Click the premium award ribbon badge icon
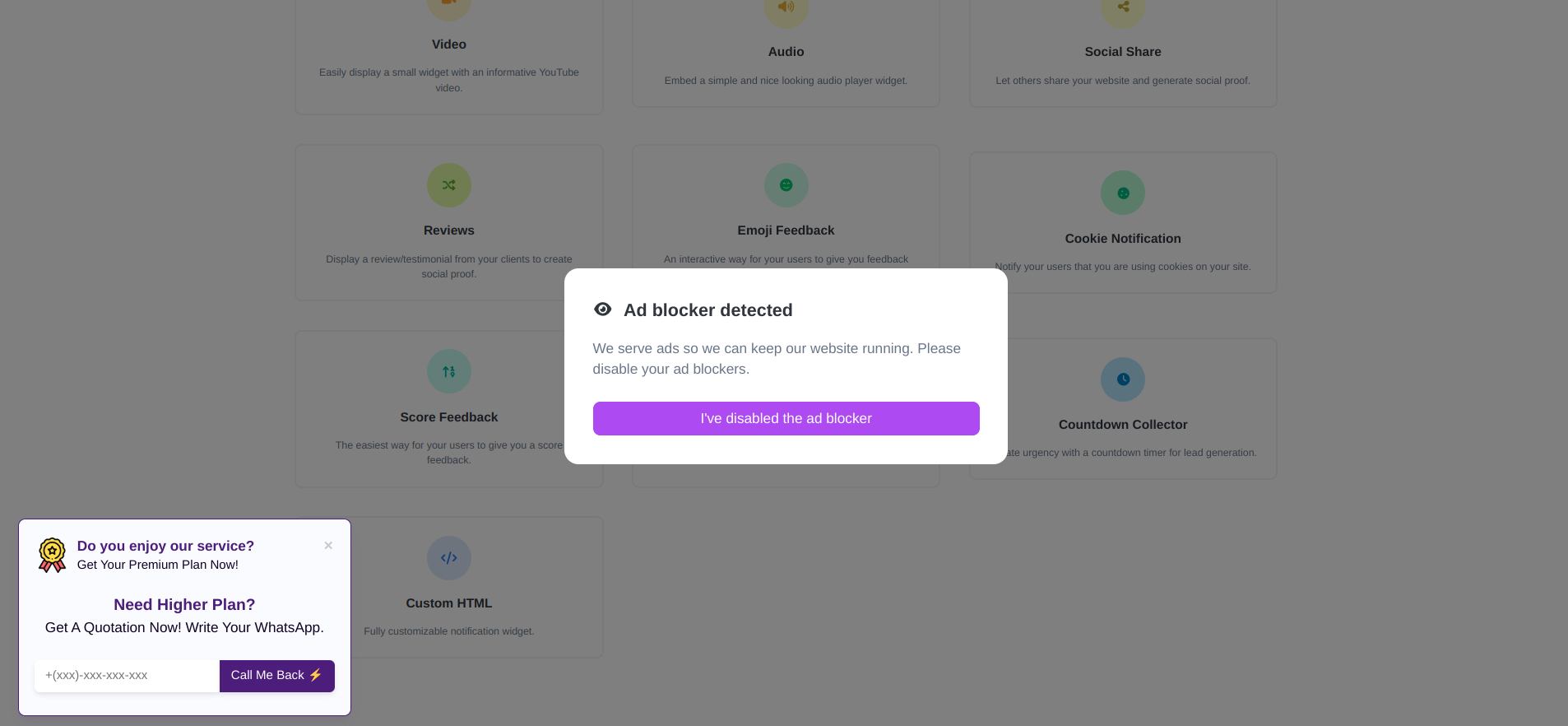The image size is (1568, 726). pyautogui.click(x=53, y=555)
